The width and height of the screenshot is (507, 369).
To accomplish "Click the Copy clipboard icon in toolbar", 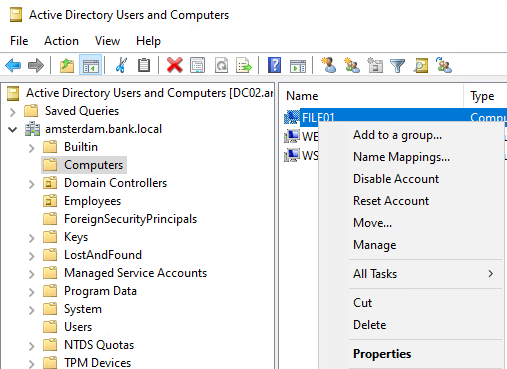I will [x=144, y=65].
